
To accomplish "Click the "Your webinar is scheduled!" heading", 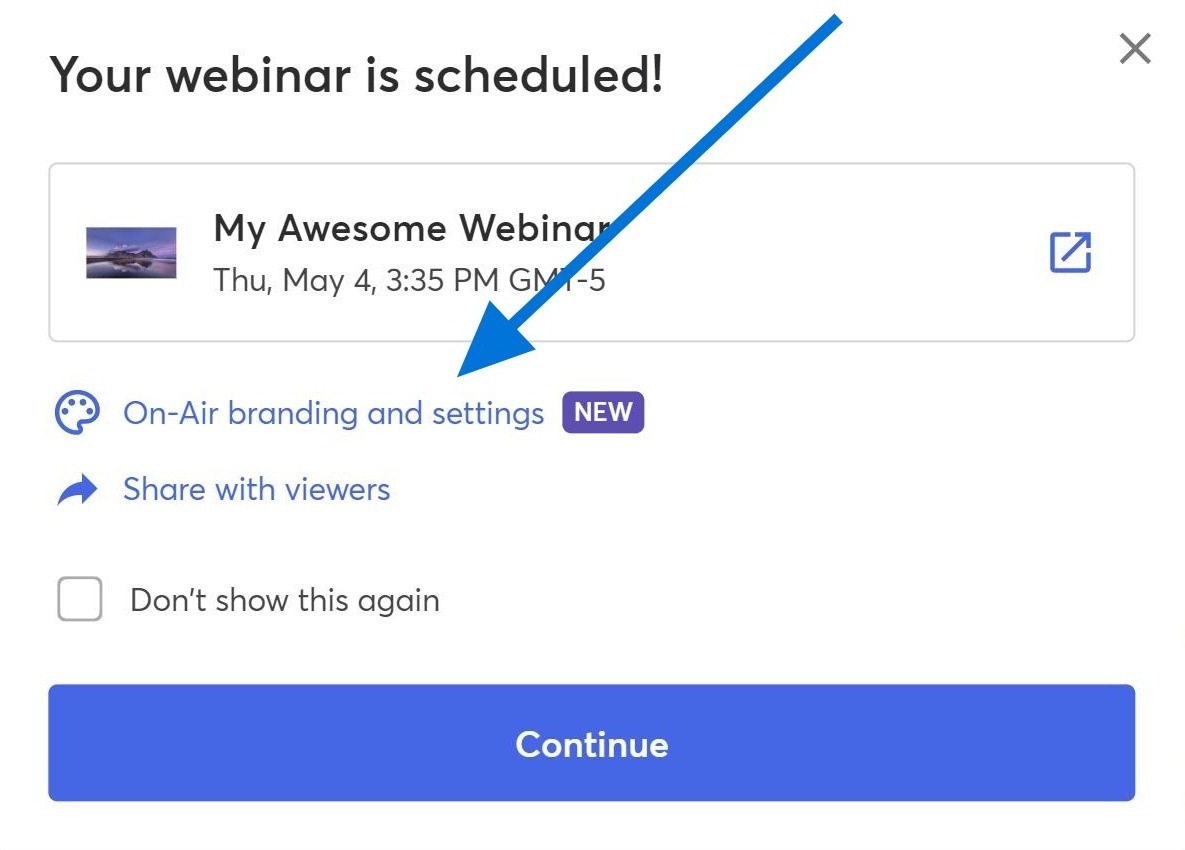I will coord(357,75).
